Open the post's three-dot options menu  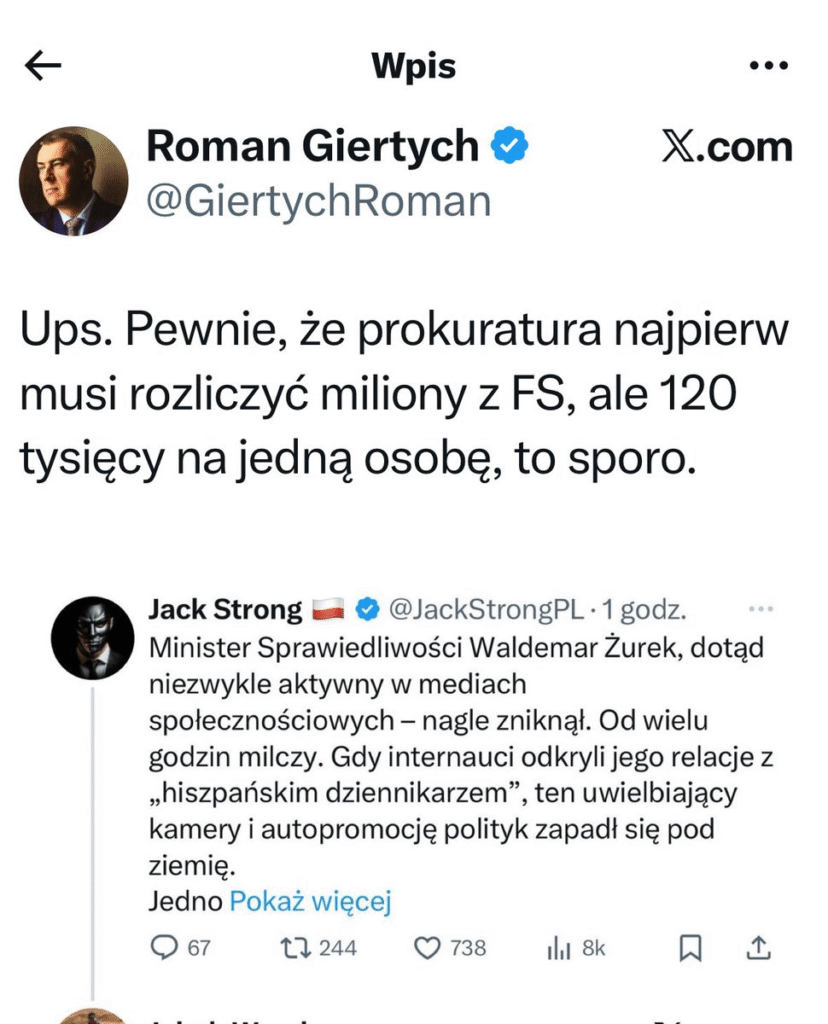768,66
